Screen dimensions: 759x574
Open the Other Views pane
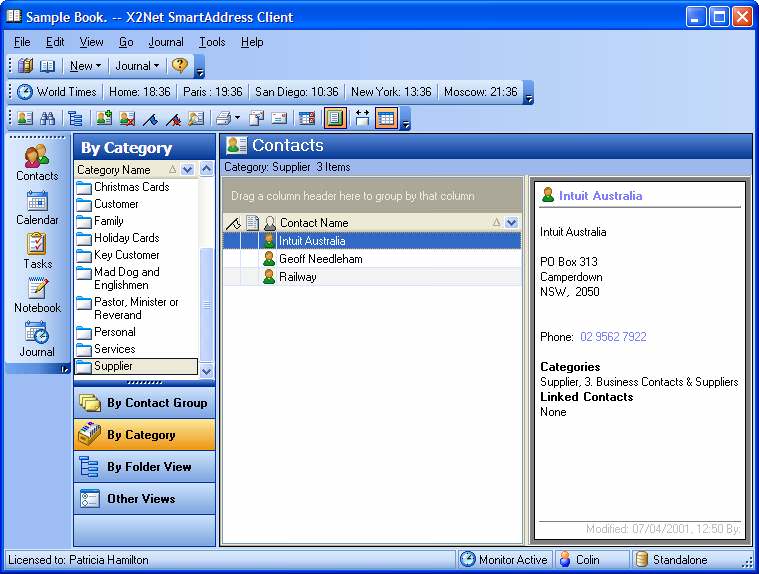pos(144,498)
